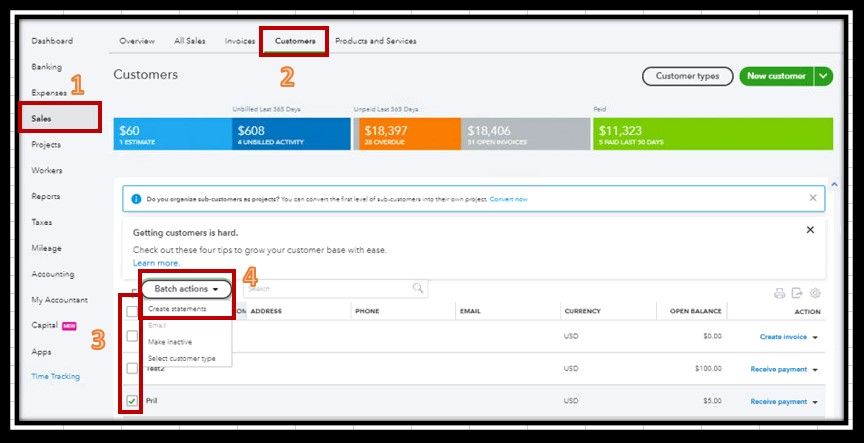Click Receive payment for Pril
Screen dimensions: 864x443
point(779,402)
